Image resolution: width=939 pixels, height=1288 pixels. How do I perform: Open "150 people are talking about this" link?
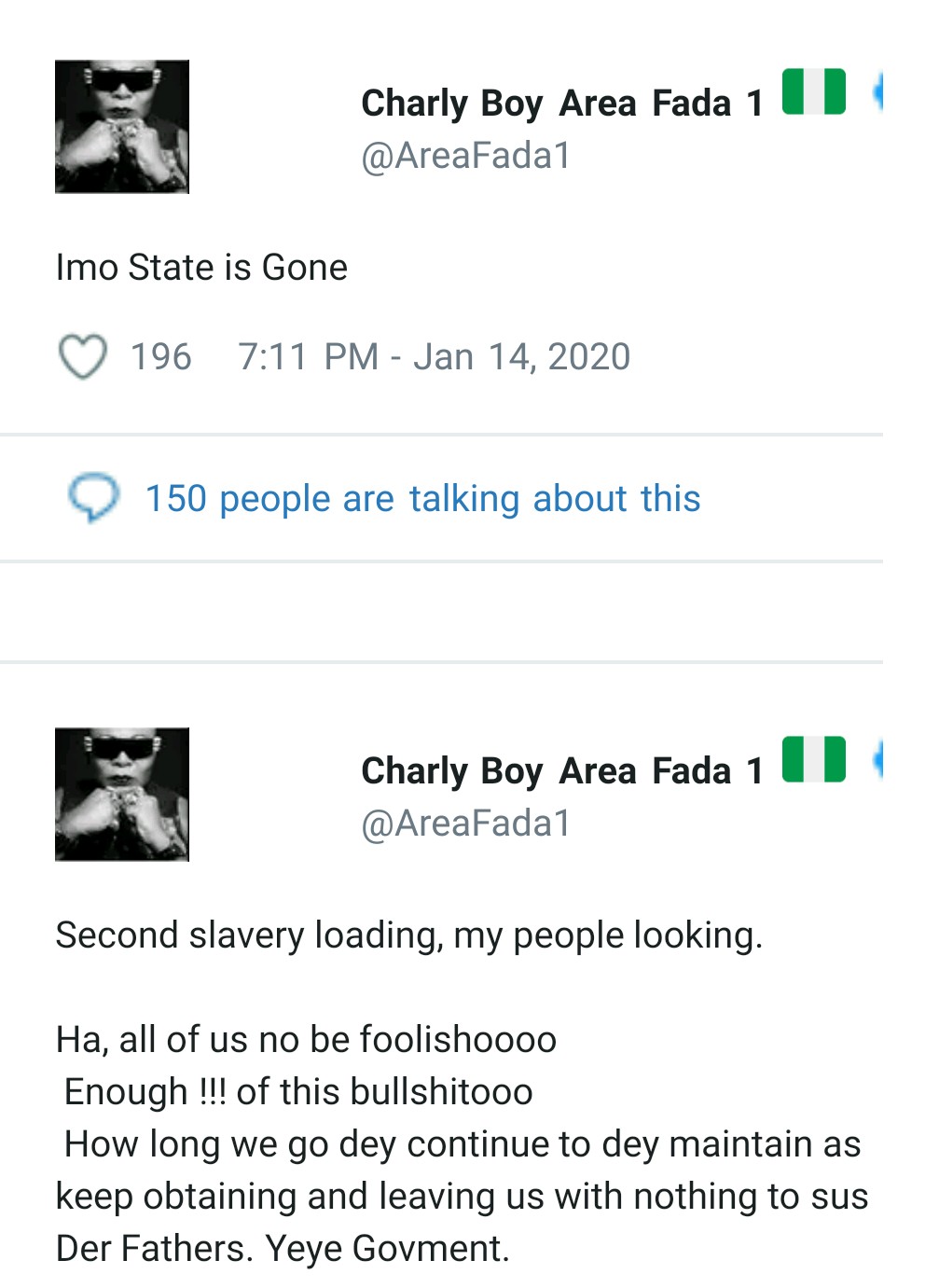[422, 499]
